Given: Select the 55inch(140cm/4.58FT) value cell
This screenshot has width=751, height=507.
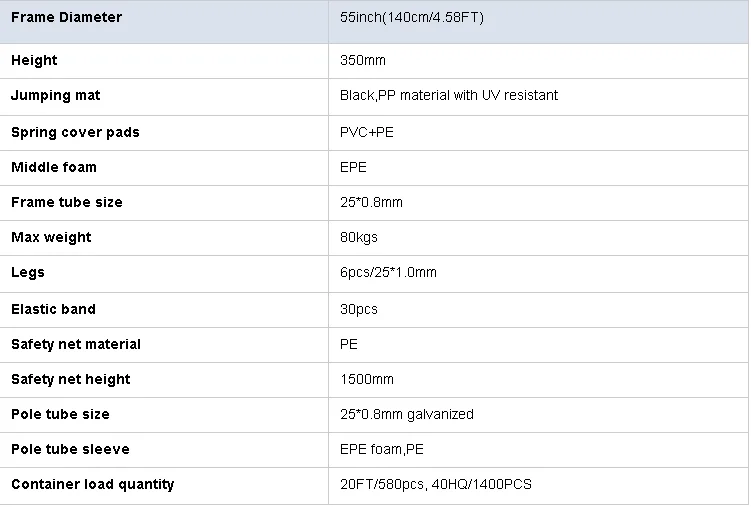Looking at the screenshot, I should [412, 18].
